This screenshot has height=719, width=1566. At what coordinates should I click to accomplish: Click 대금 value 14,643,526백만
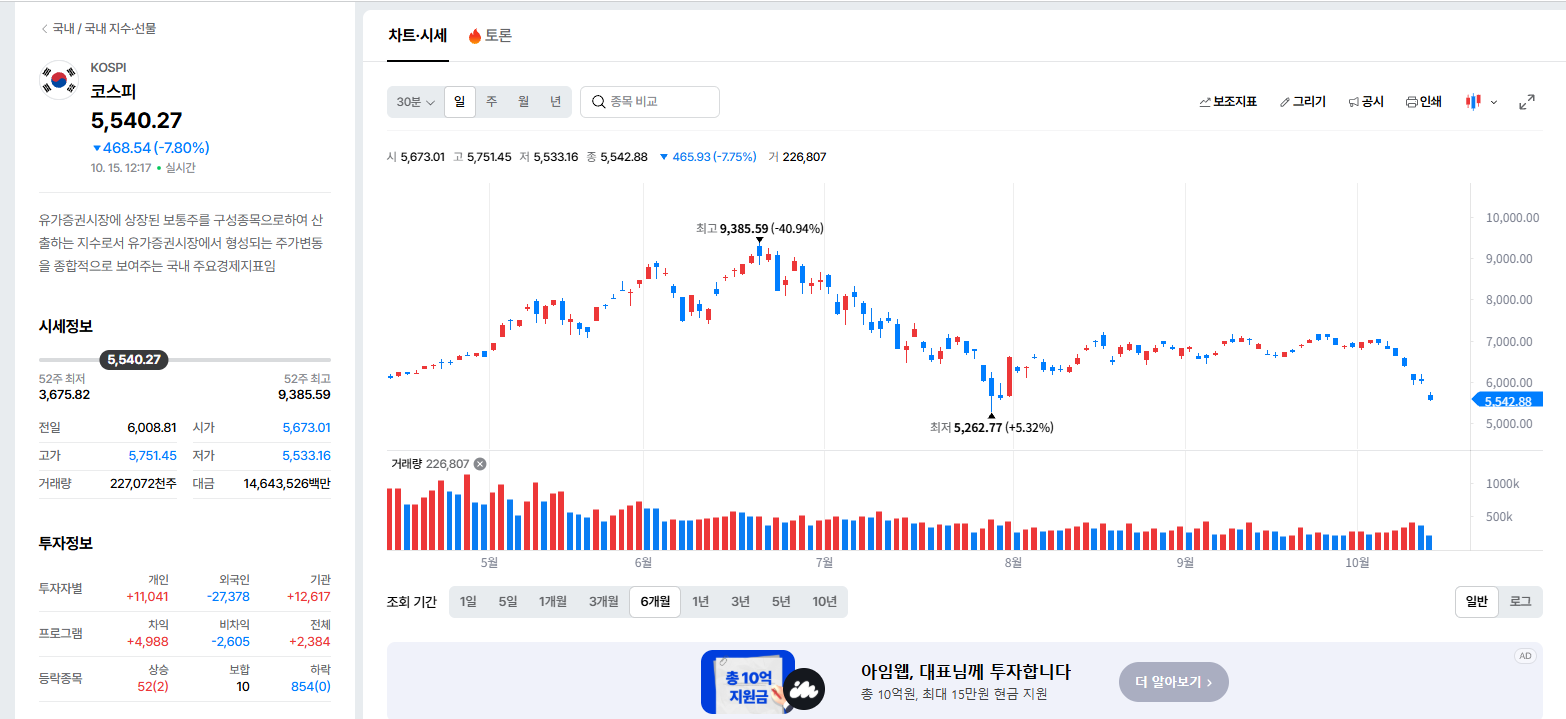pyautogui.click(x=287, y=484)
